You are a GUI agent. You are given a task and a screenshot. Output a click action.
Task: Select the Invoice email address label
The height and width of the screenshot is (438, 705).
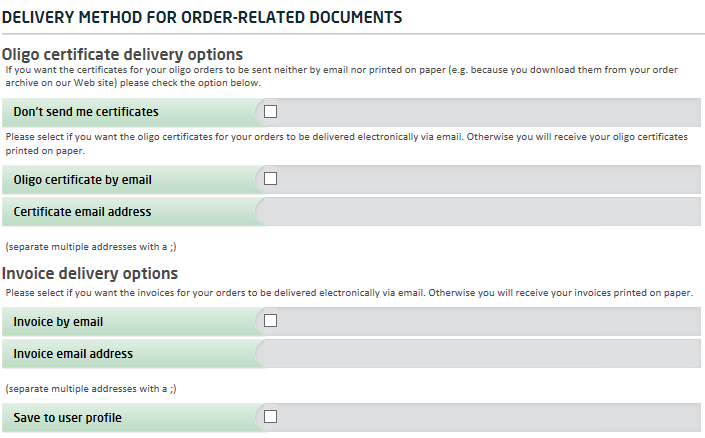(x=73, y=354)
